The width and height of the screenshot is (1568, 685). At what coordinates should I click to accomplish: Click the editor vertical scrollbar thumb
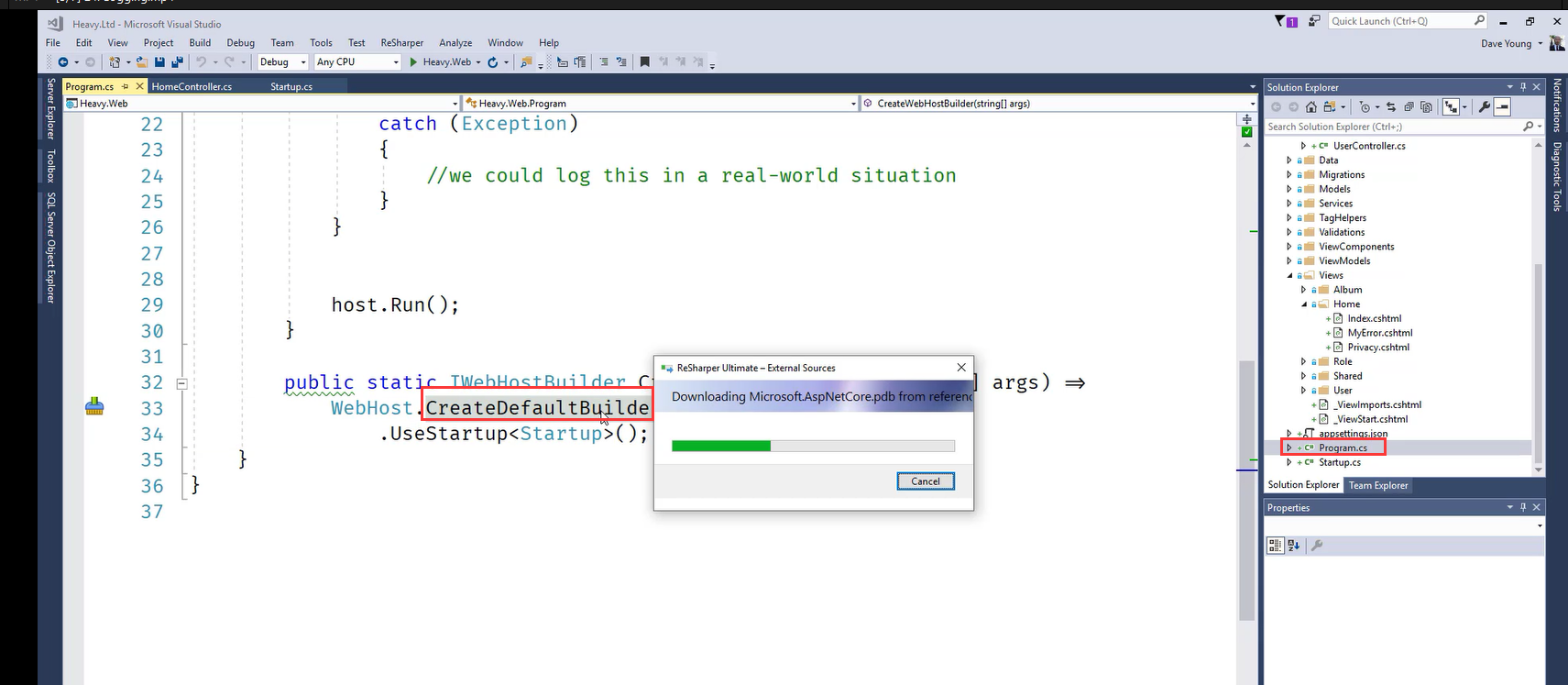point(1246,491)
